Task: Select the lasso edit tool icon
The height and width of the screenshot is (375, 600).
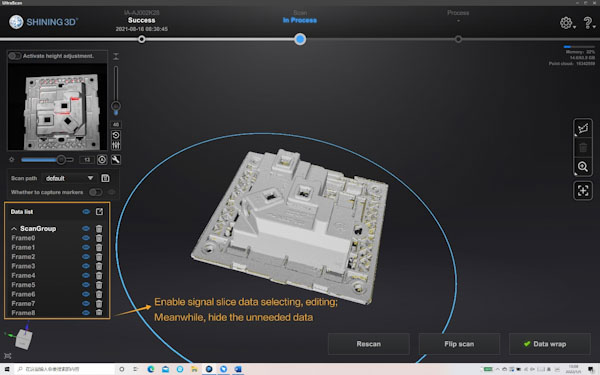Action: [583, 128]
